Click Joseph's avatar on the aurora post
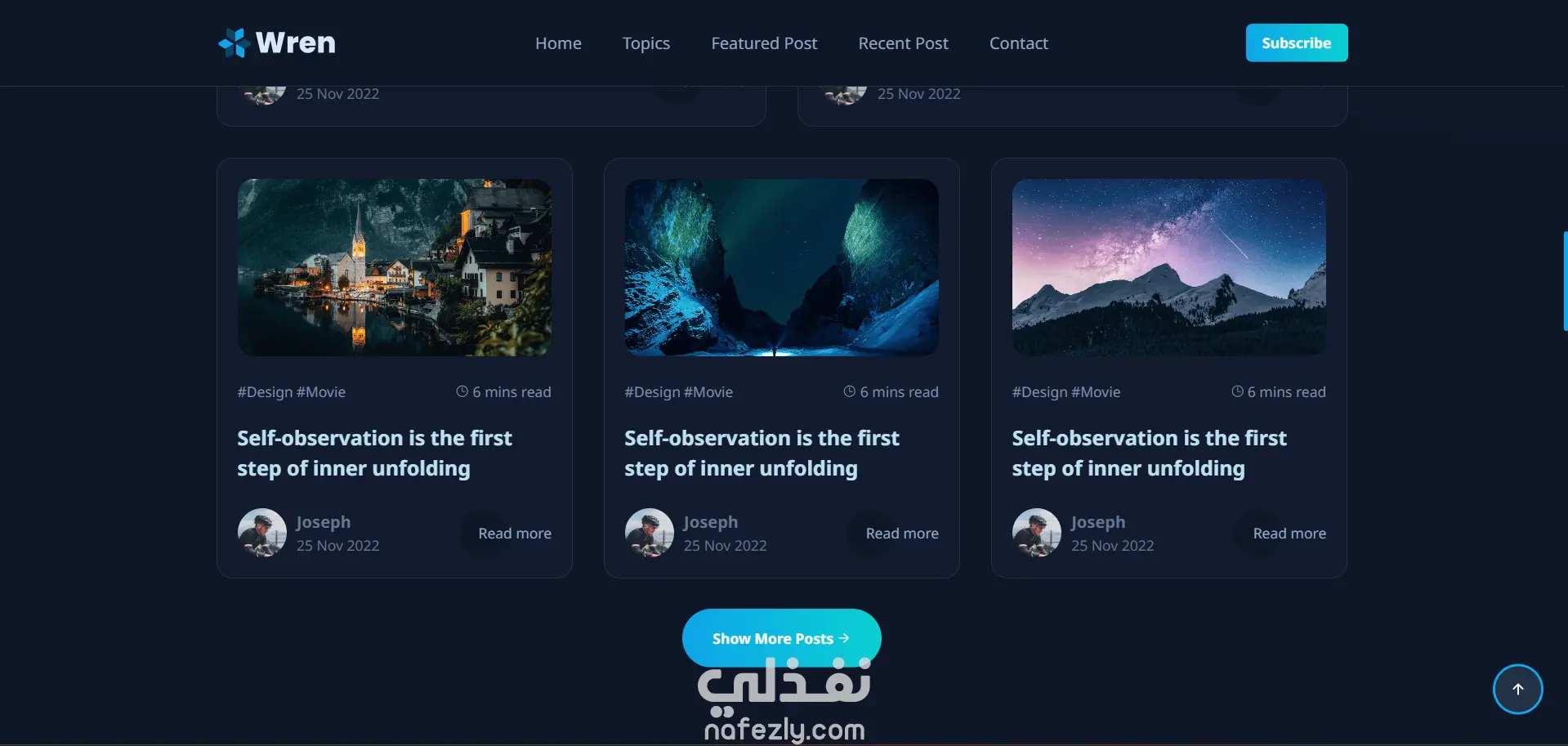Screen dimensions: 1568x746 [x=649, y=533]
